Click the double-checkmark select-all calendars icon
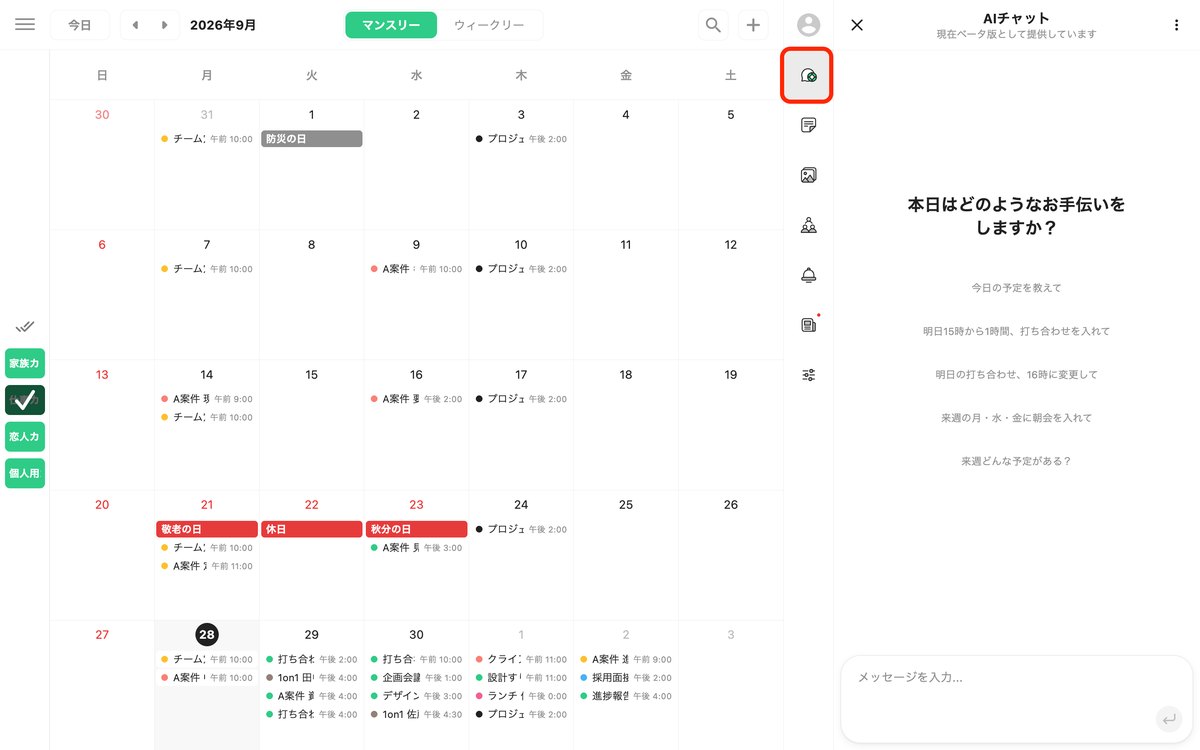 pos(25,326)
